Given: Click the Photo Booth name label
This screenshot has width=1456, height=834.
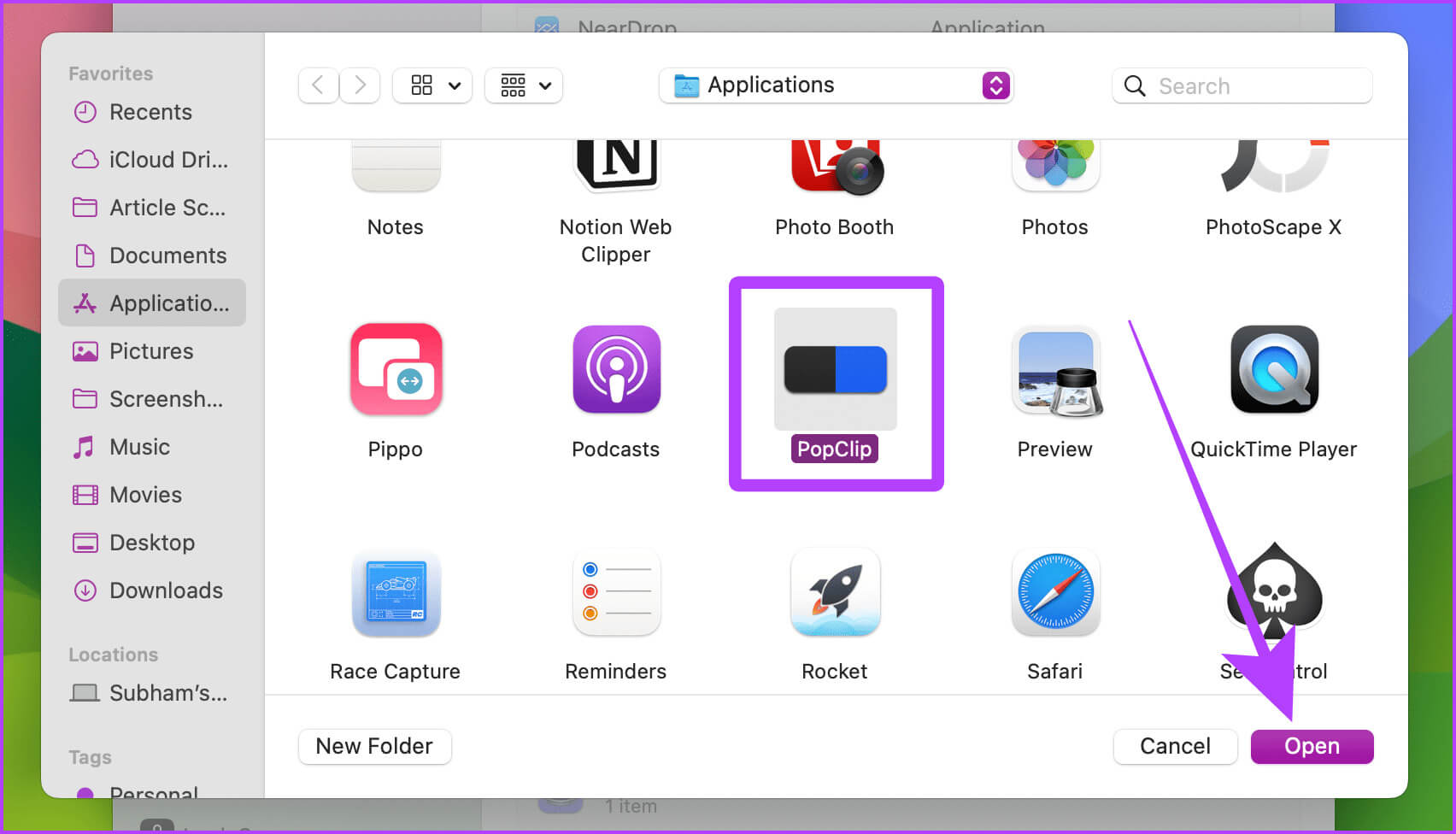Looking at the screenshot, I should (x=835, y=227).
